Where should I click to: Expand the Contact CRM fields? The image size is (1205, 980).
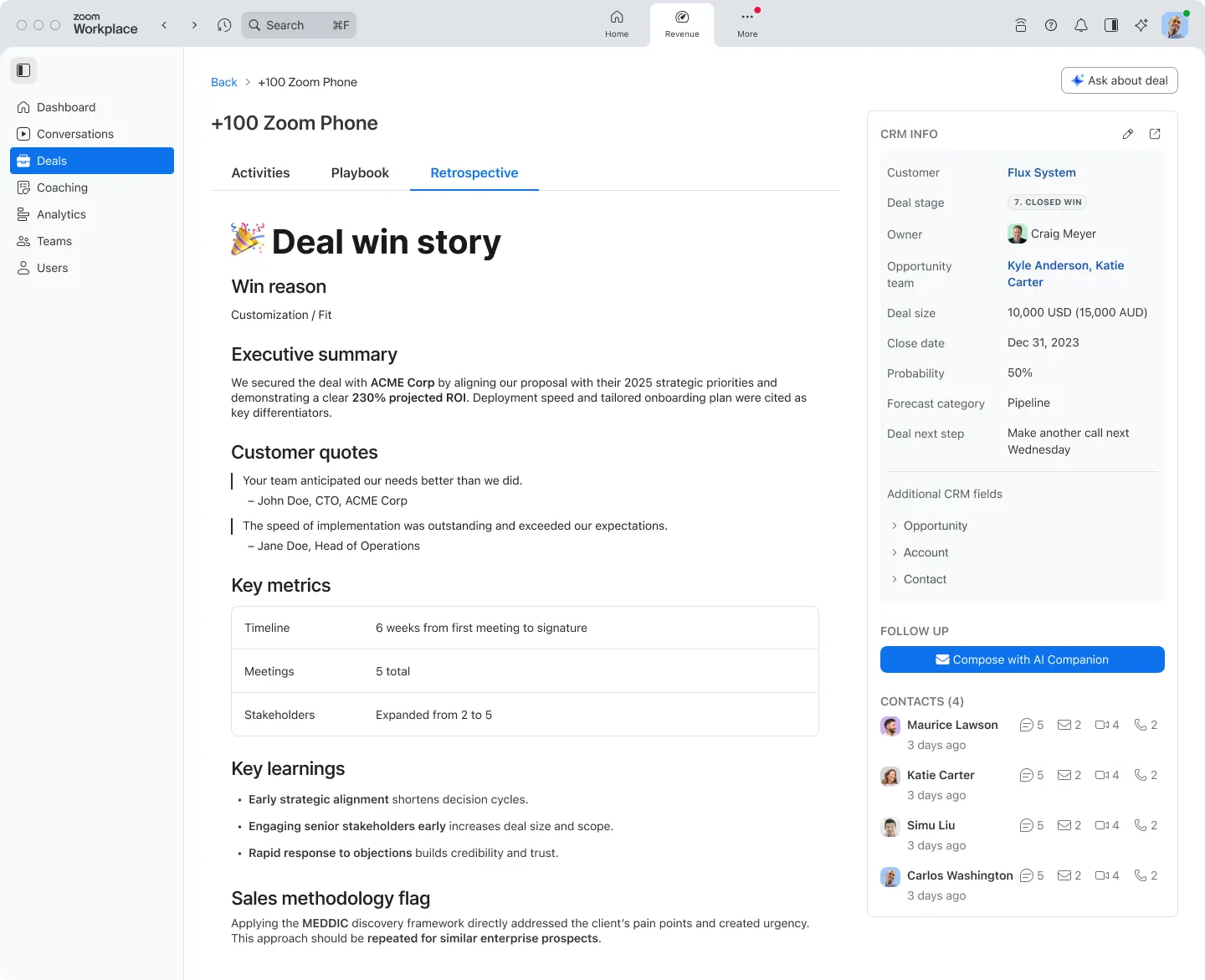tap(925, 579)
